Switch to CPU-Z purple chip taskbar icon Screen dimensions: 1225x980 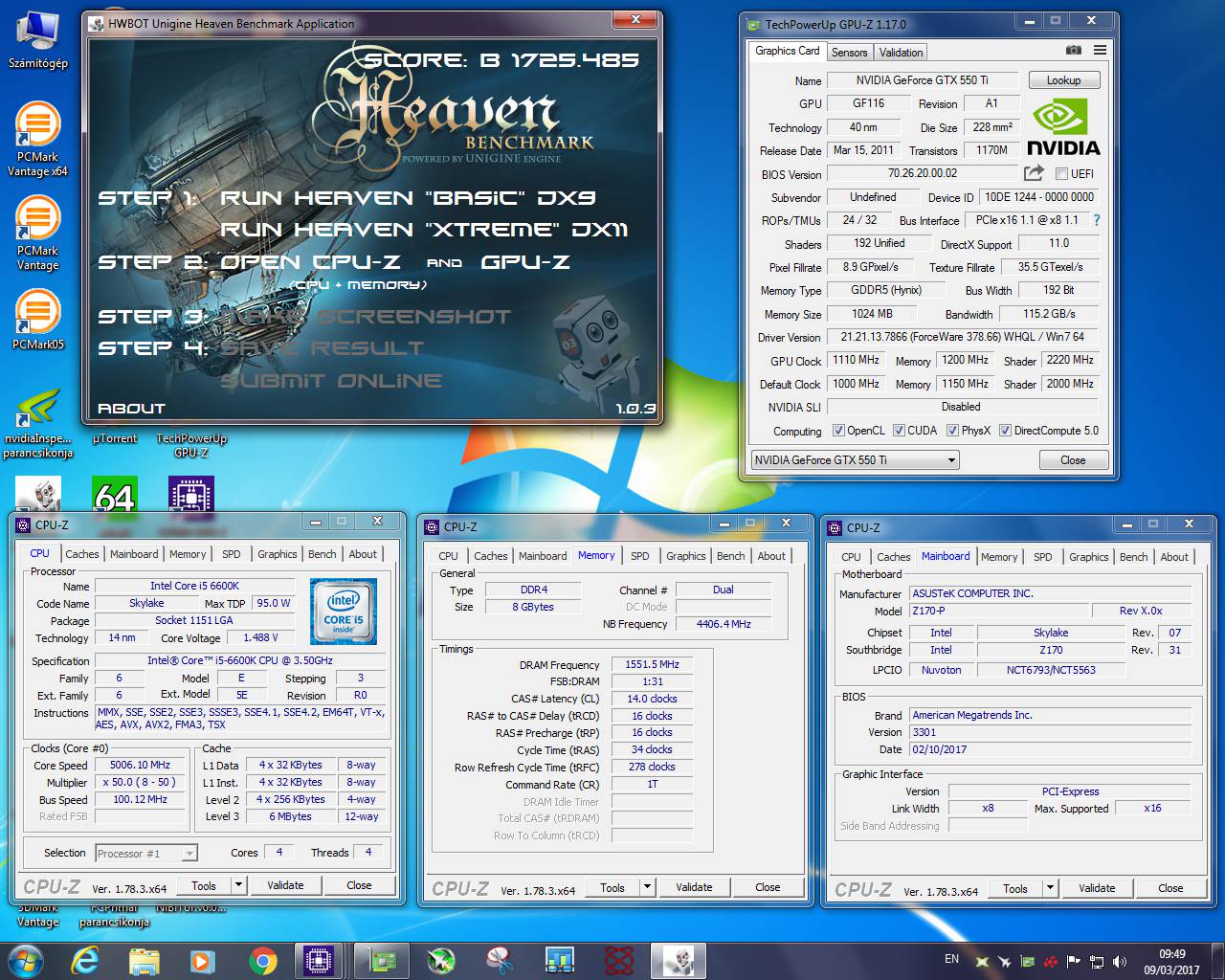pos(319,960)
